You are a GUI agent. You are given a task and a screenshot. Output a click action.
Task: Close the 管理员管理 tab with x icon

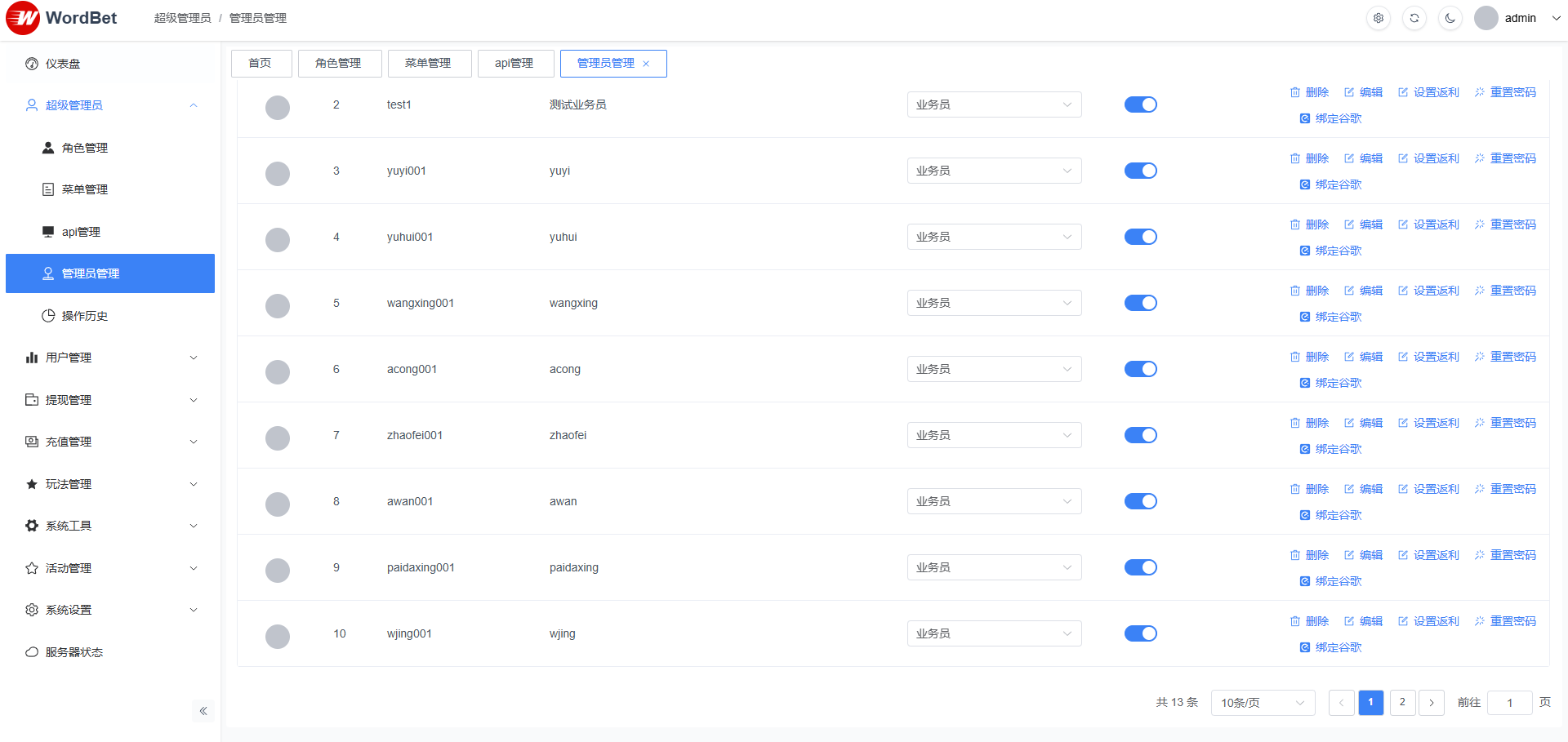(646, 64)
